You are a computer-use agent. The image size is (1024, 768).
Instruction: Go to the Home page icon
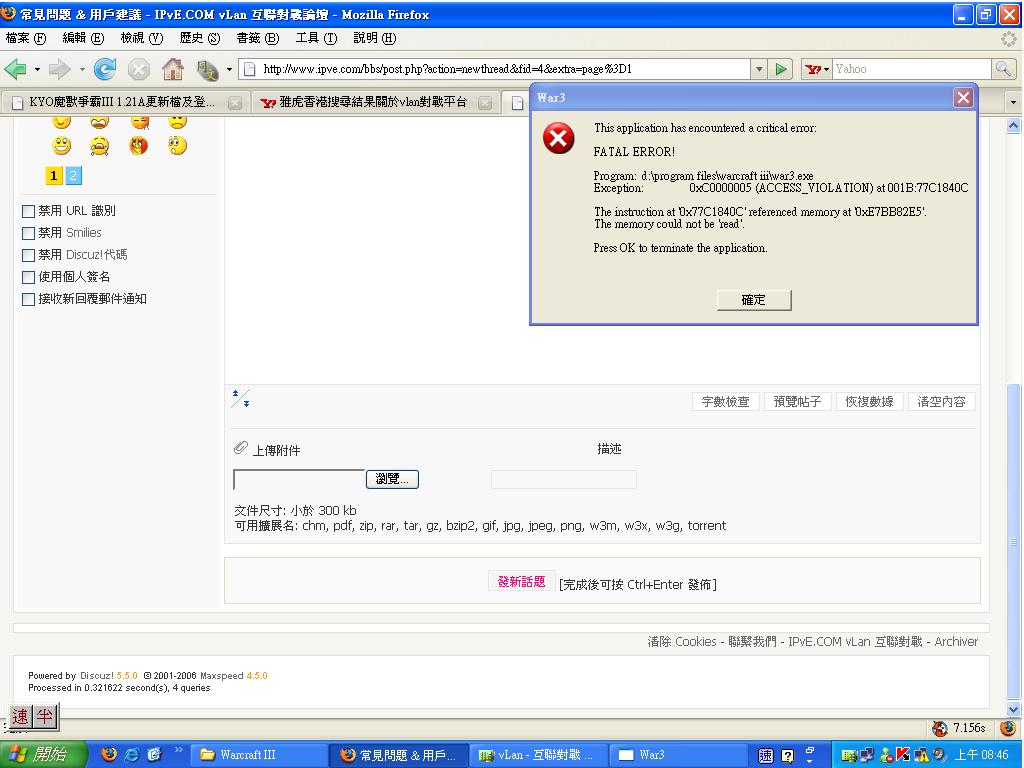[x=173, y=69]
